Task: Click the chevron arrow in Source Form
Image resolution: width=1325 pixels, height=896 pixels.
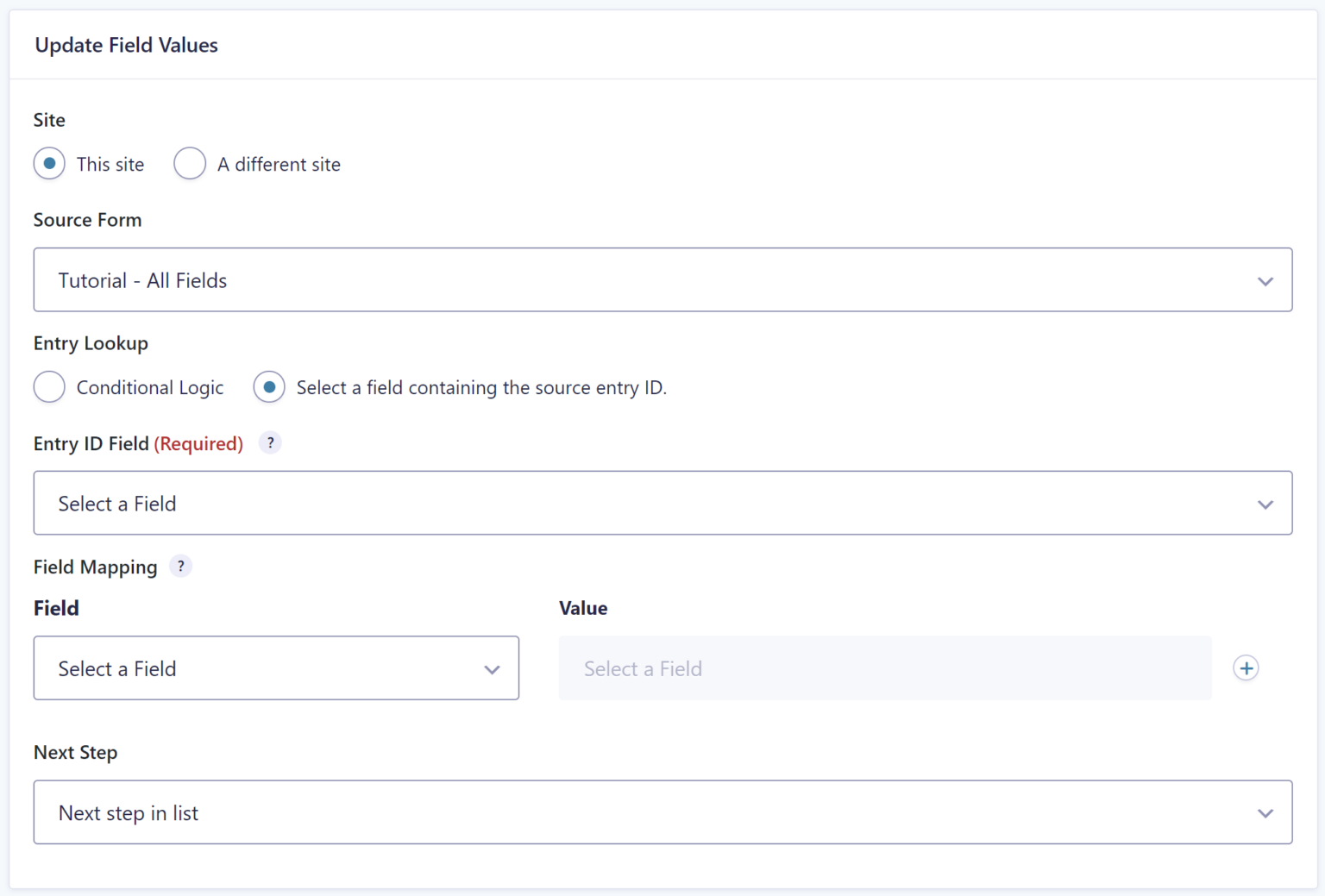Action: [x=1265, y=281]
